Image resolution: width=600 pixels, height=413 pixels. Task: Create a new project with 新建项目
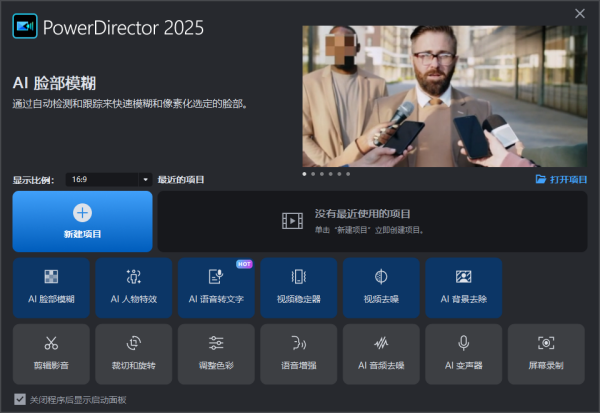(x=82, y=222)
